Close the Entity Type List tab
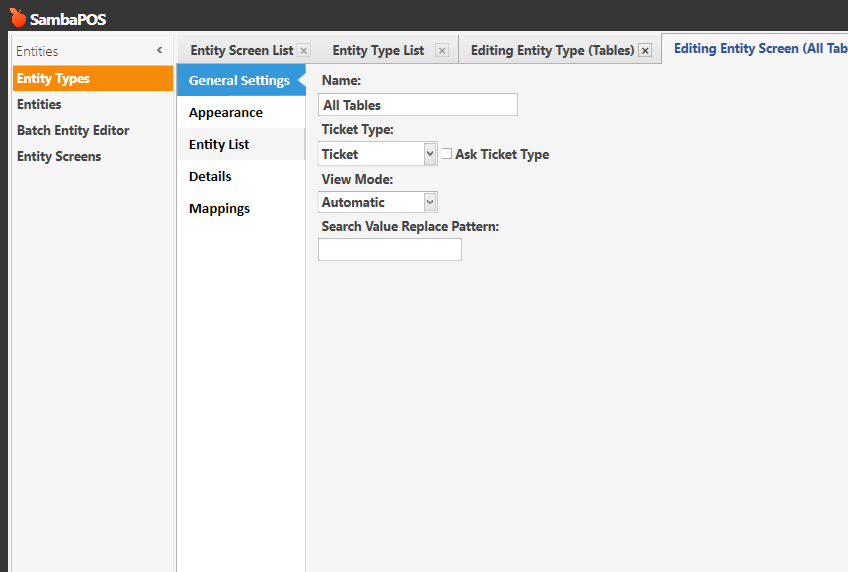 pos(442,51)
